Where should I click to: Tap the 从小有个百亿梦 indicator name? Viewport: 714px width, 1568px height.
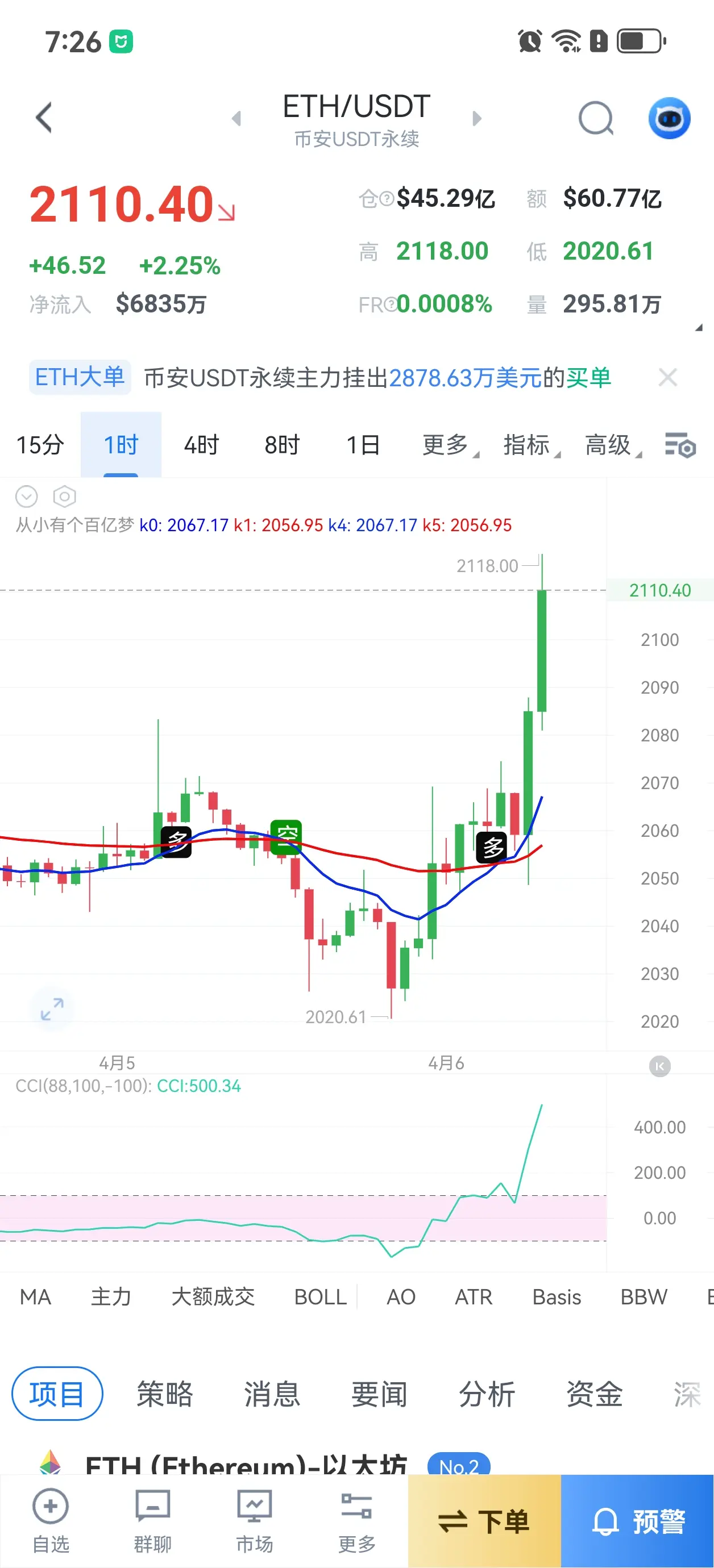coord(74,525)
